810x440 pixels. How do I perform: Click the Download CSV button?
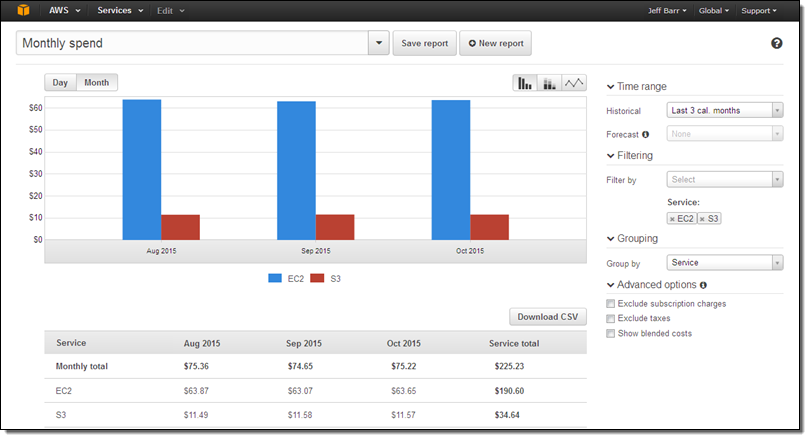pyautogui.click(x=548, y=317)
